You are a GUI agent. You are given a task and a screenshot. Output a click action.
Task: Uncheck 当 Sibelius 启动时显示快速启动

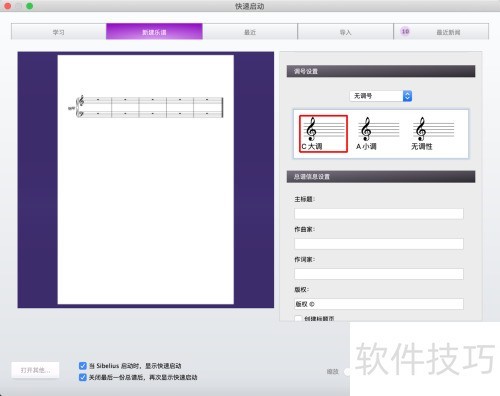coord(83,366)
